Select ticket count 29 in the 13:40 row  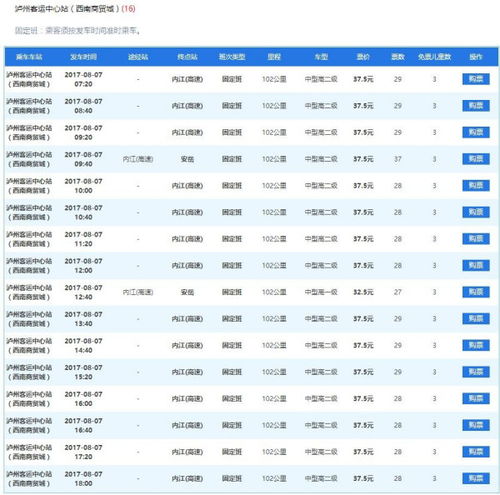(x=398, y=319)
